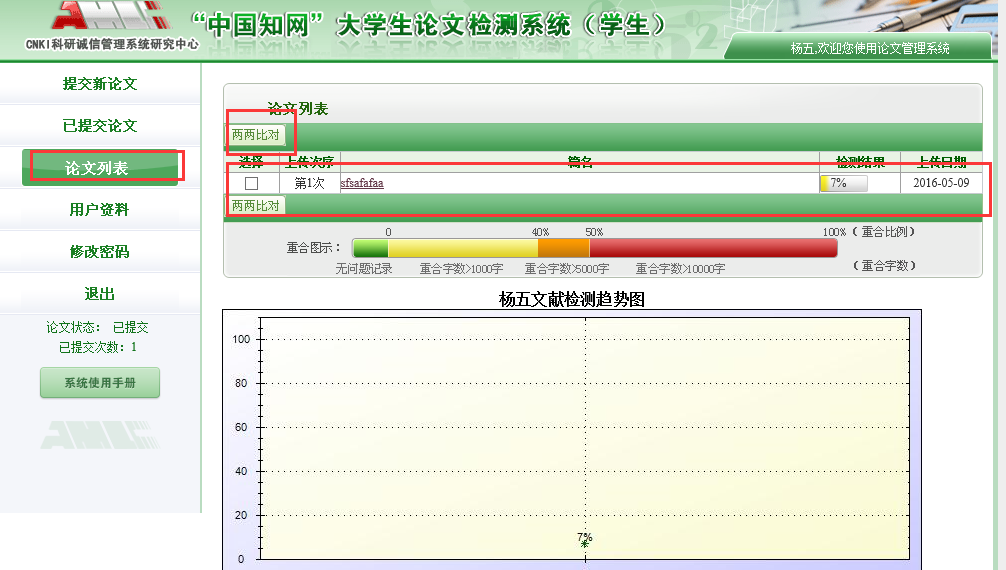Click the 杨五文献检测趋势图 chart title
Viewport: 1006px width, 570px height.
572,299
